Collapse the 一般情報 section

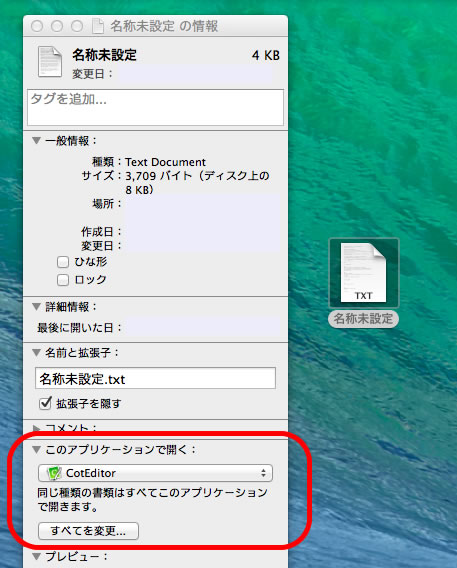pos(36,141)
